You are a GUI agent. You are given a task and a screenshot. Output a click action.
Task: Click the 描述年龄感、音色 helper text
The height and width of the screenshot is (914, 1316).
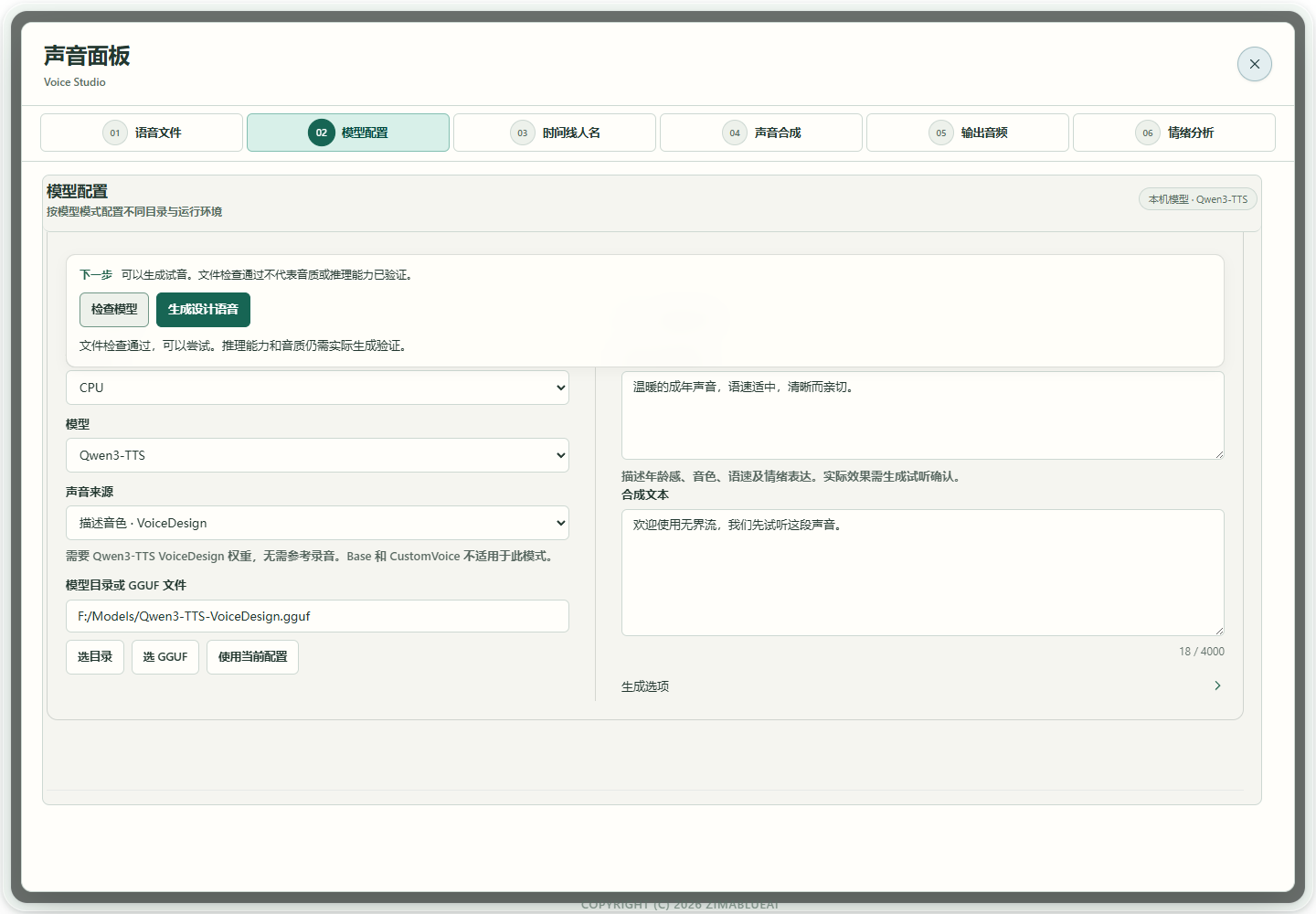(x=792, y=476)
